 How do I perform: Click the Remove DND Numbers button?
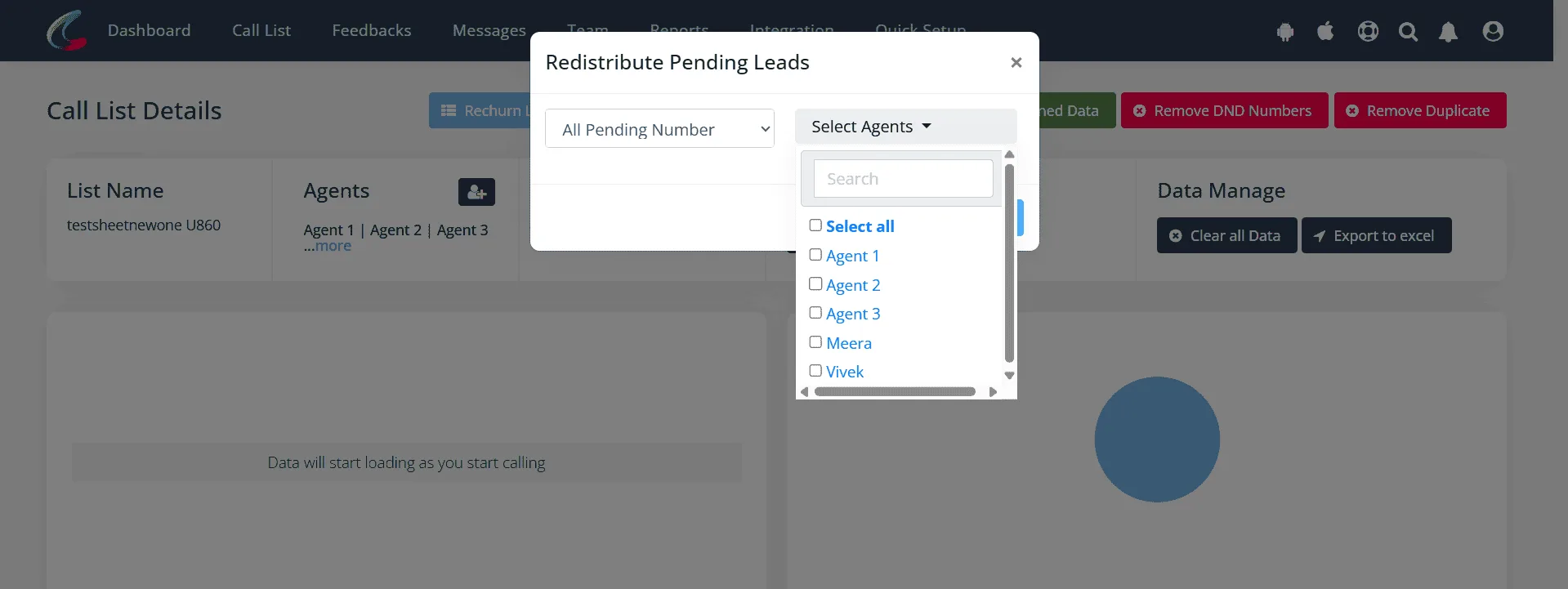click(1224, 110)
